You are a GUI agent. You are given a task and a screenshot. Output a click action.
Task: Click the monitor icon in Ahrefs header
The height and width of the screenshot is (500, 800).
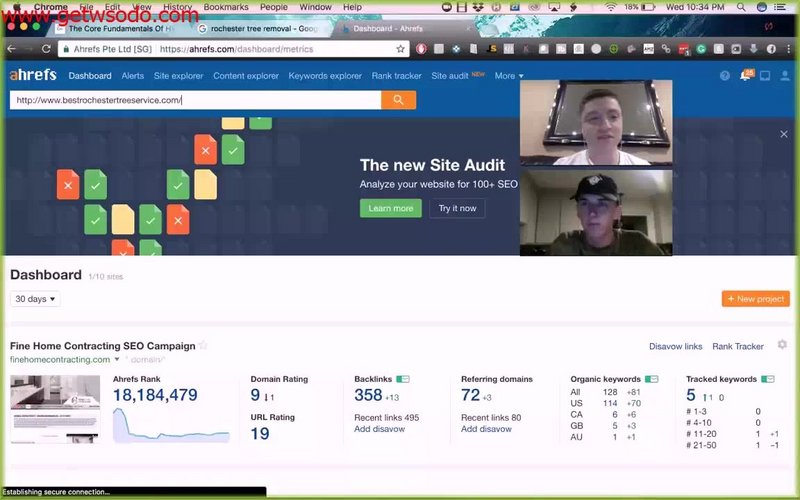click(765, 76)
